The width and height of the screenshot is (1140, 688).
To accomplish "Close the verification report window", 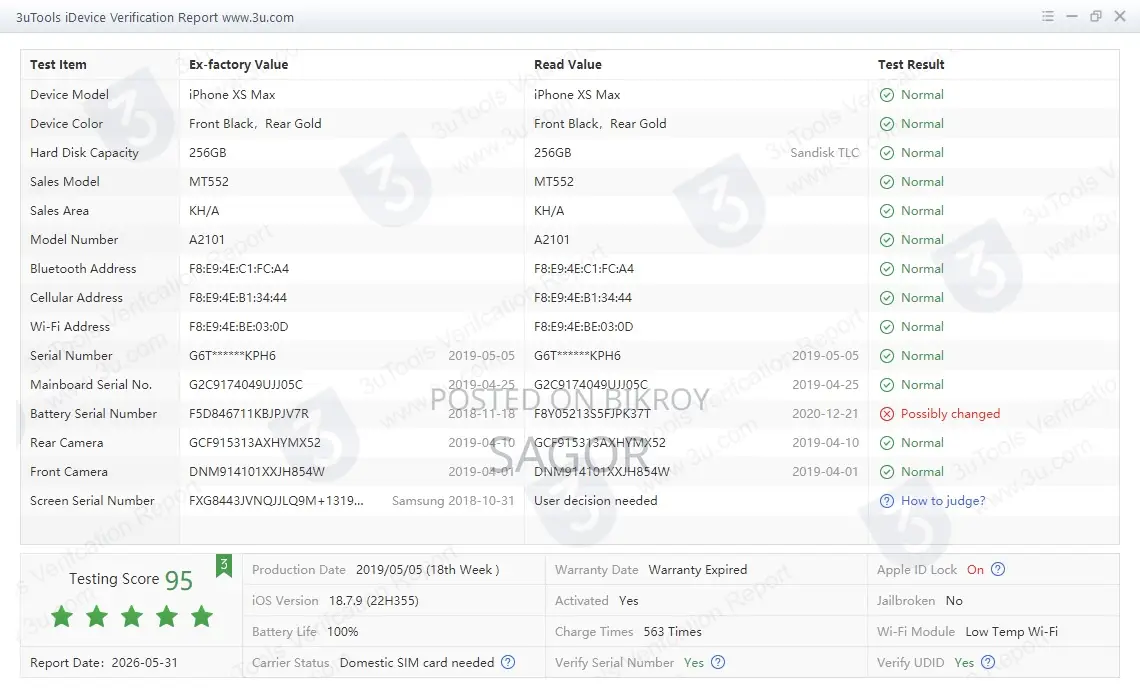I will click(1120, 16).
